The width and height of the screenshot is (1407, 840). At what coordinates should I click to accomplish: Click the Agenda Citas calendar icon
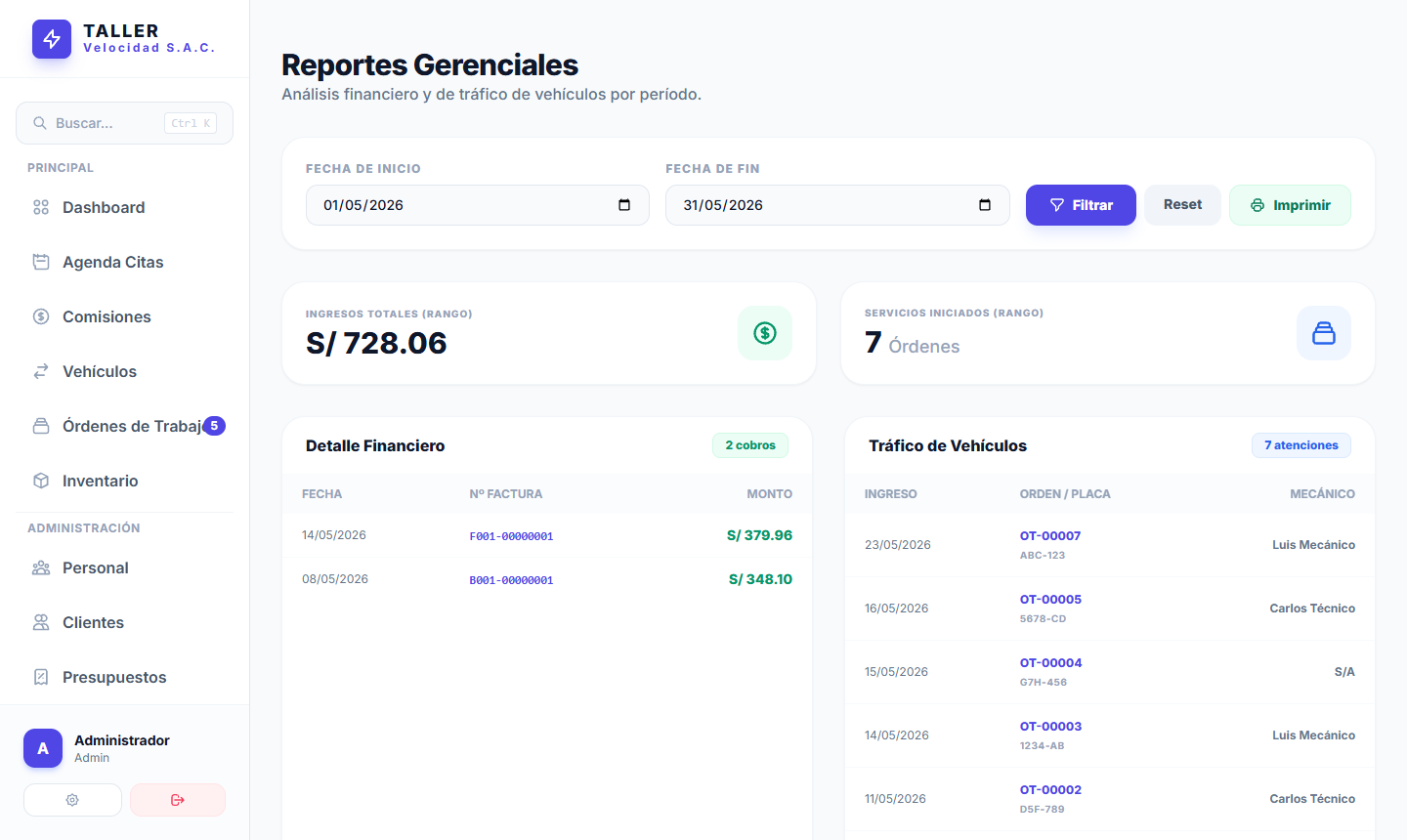pos(41,262)
